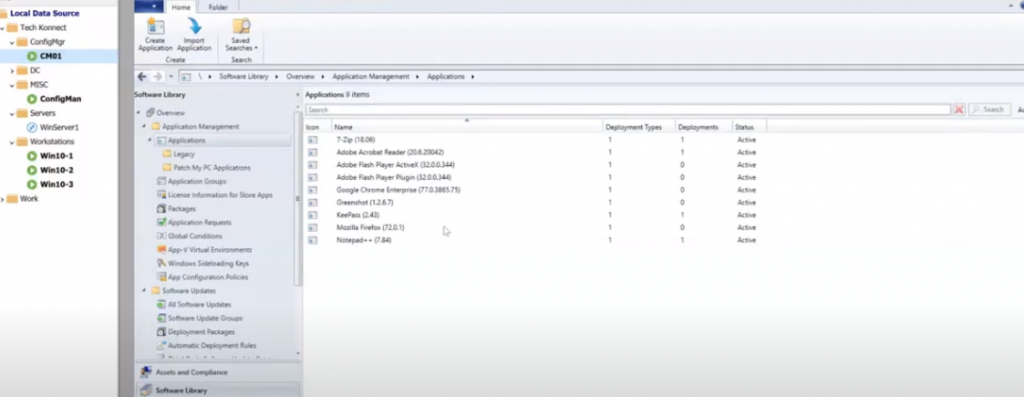Open License Information for Store Apps
The width and height of the screenshot is (1024, 397).
[215, 195]
